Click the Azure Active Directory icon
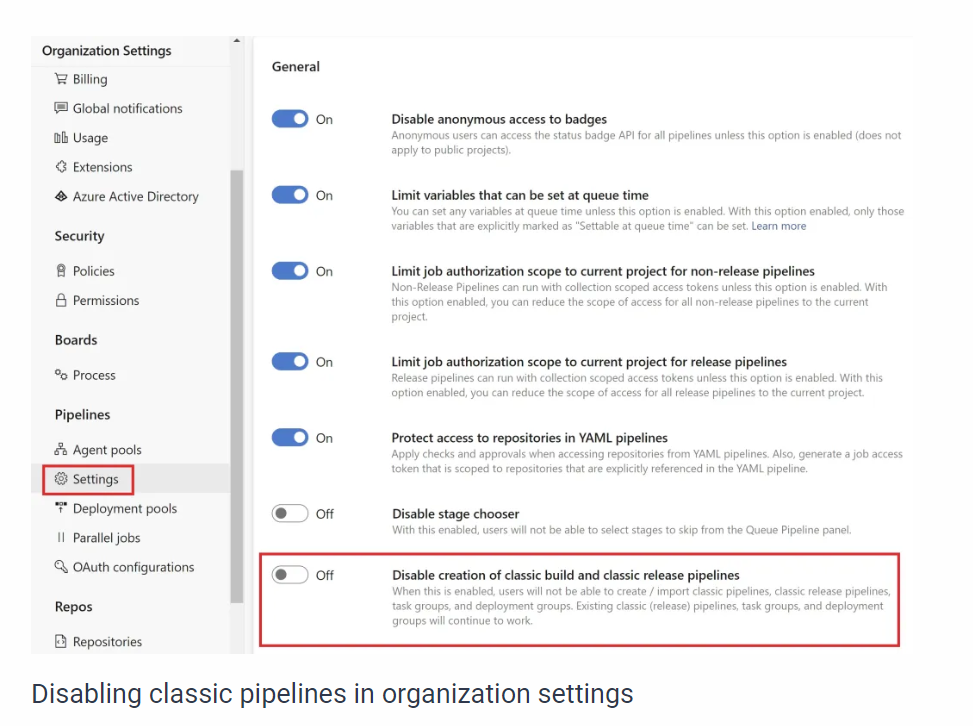Image resolution: width=973 pixels, height=726 pixels. (x=61, y=197)
